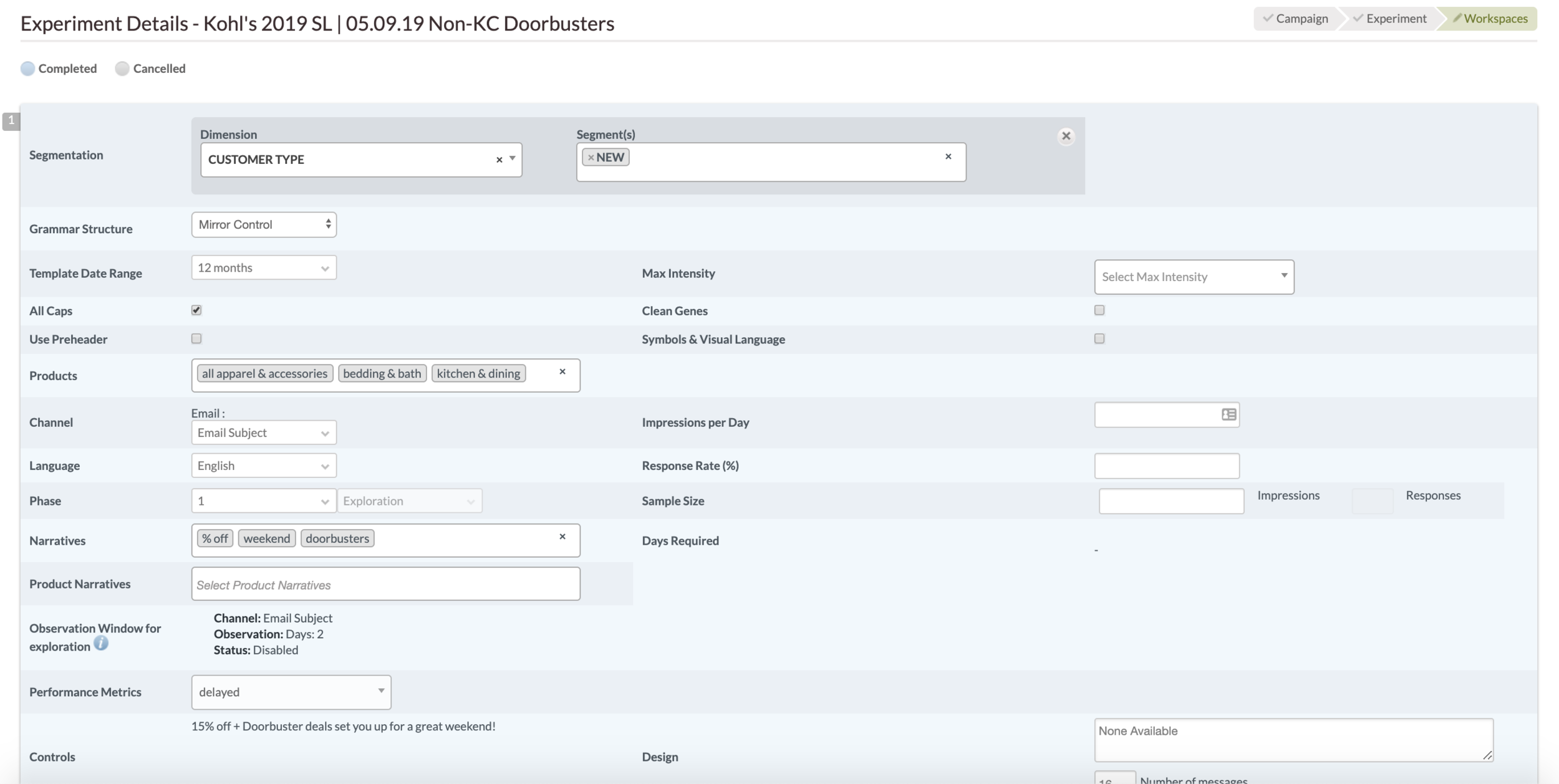The width and height of the screenshot is (1559, 784).
Task: Click the Design None Available text area
Action: 1293,740
